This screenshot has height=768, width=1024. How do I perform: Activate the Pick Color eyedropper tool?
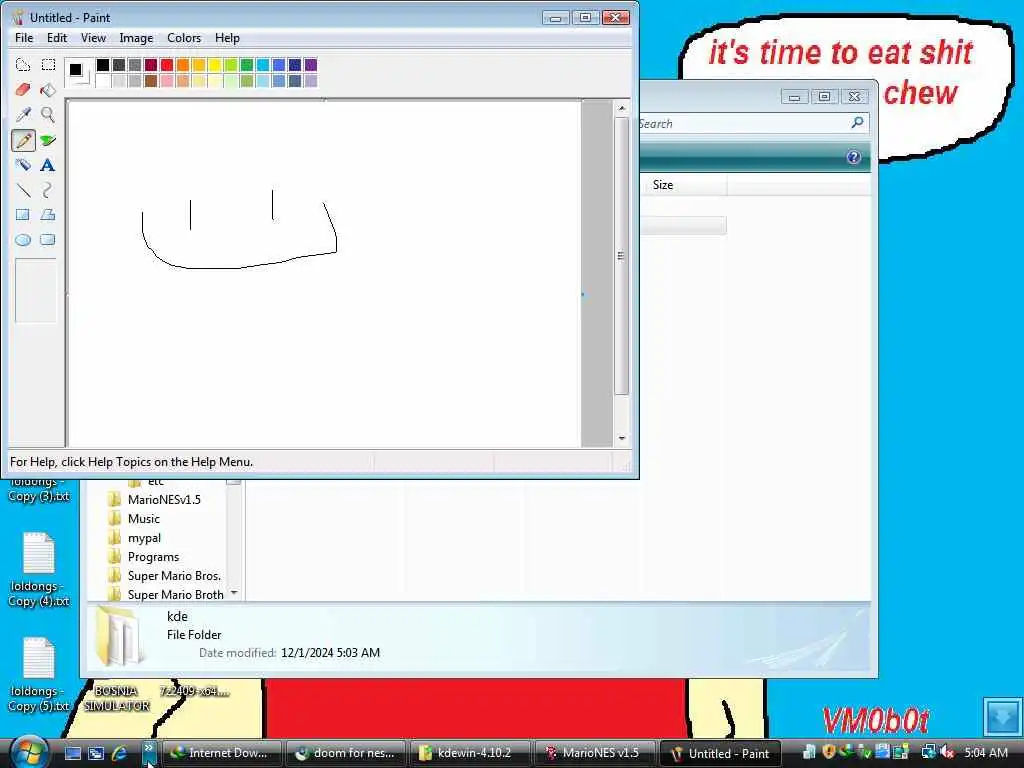click(23, 115)
